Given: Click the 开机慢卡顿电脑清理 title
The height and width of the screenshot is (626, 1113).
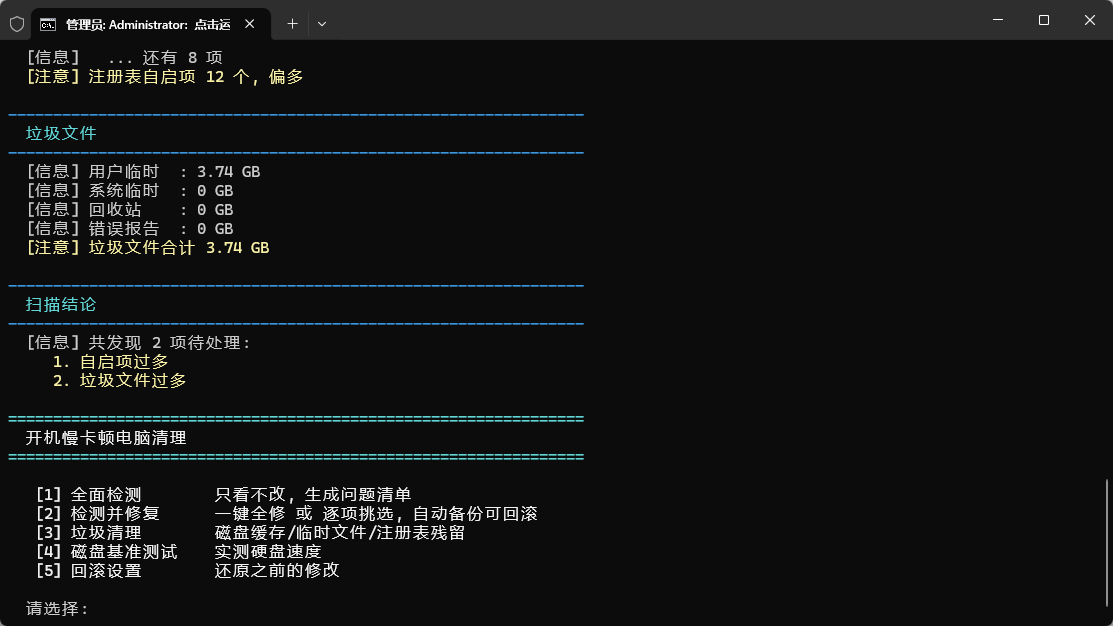Looking at the screenshot, I should pyautogui.click(x=106, y=438).
